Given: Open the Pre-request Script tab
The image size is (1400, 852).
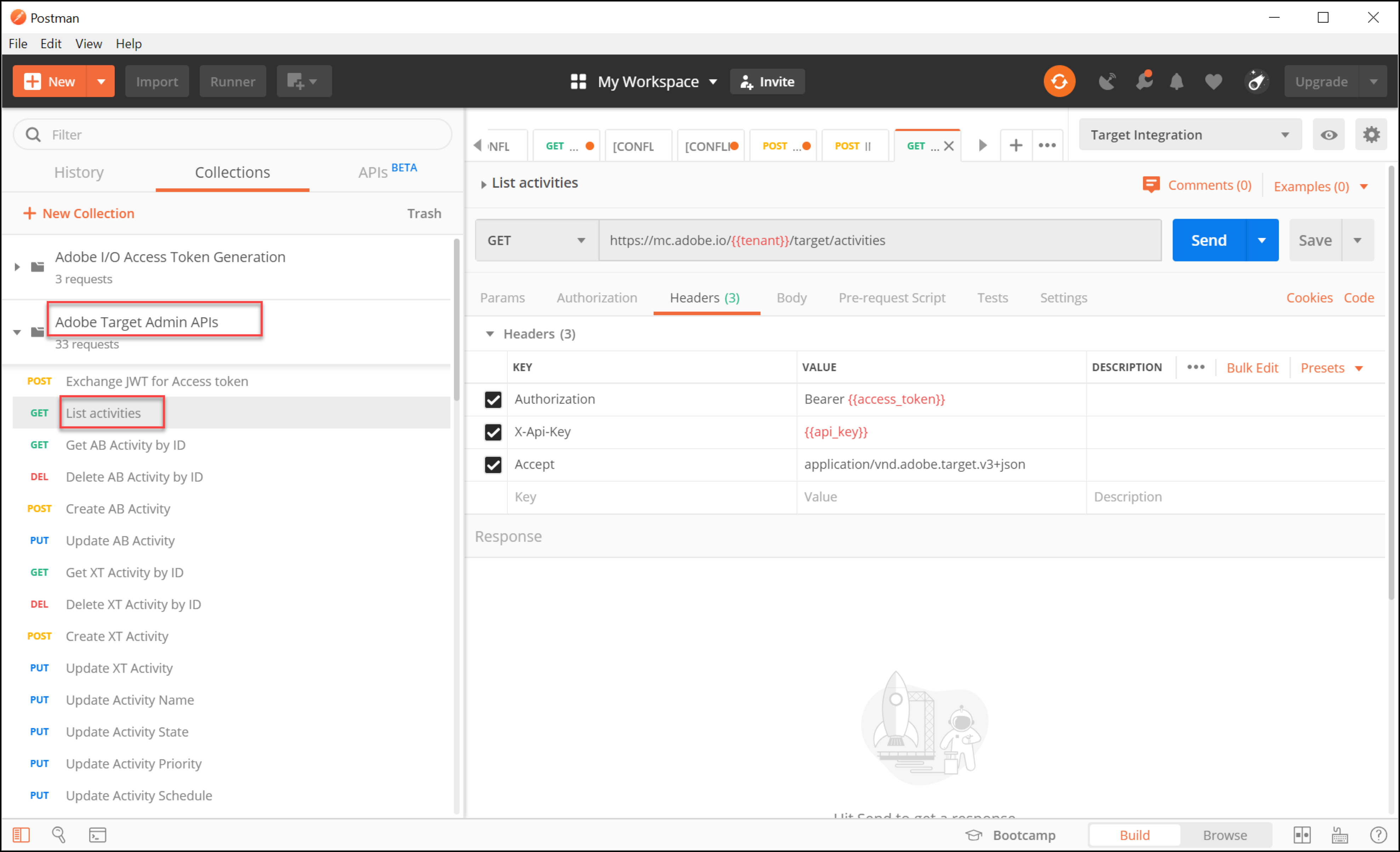Looking at the screenshot, I should 892,297.
